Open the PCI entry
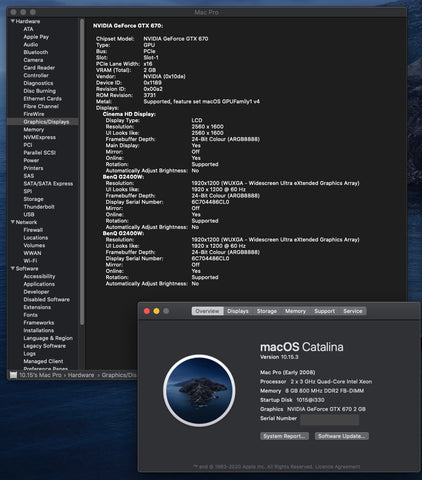The width and height of the screenshot is (422, 480). pyautogui.click(x=28, y=145)
